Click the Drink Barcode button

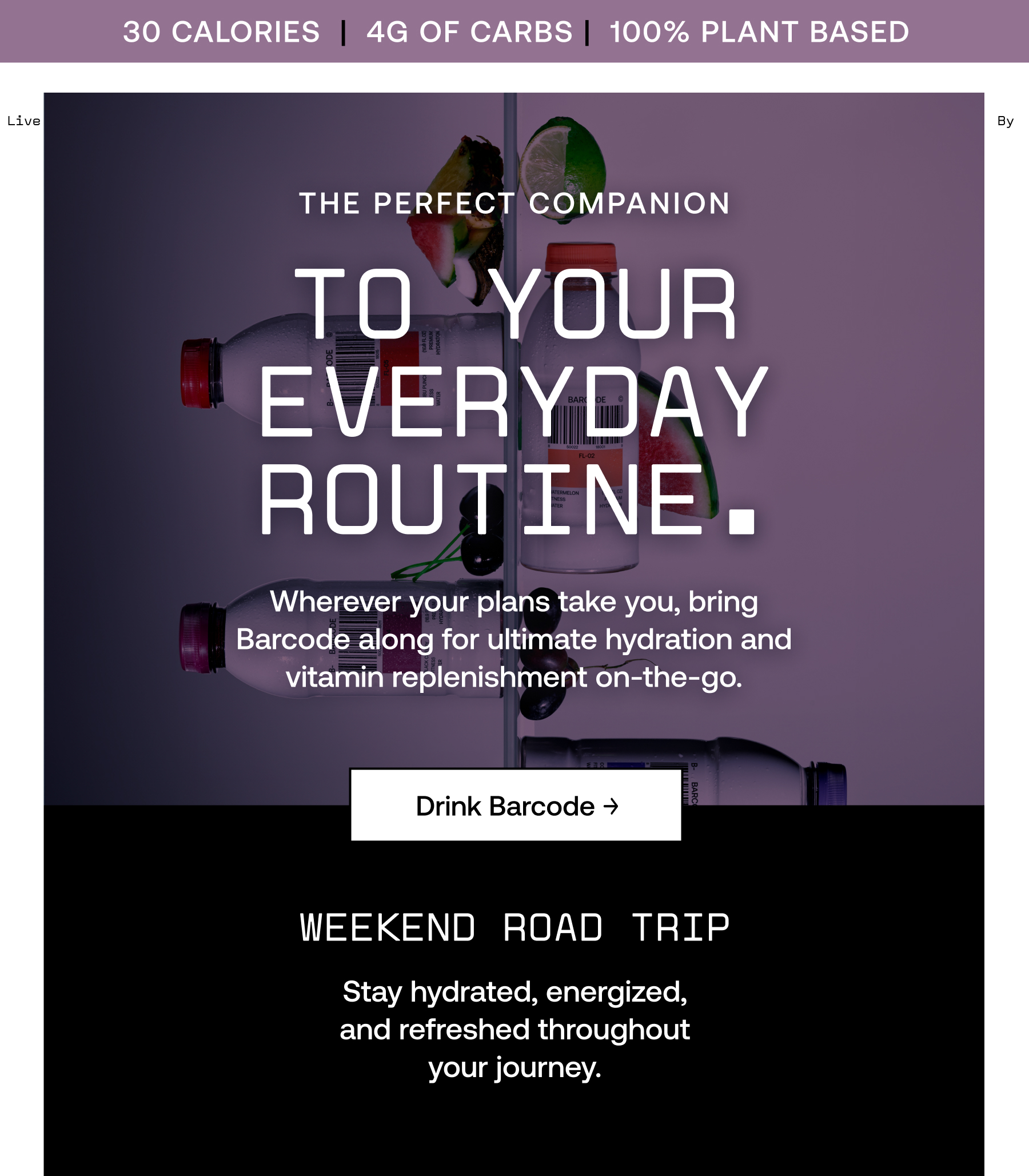(x=516, y=805)
